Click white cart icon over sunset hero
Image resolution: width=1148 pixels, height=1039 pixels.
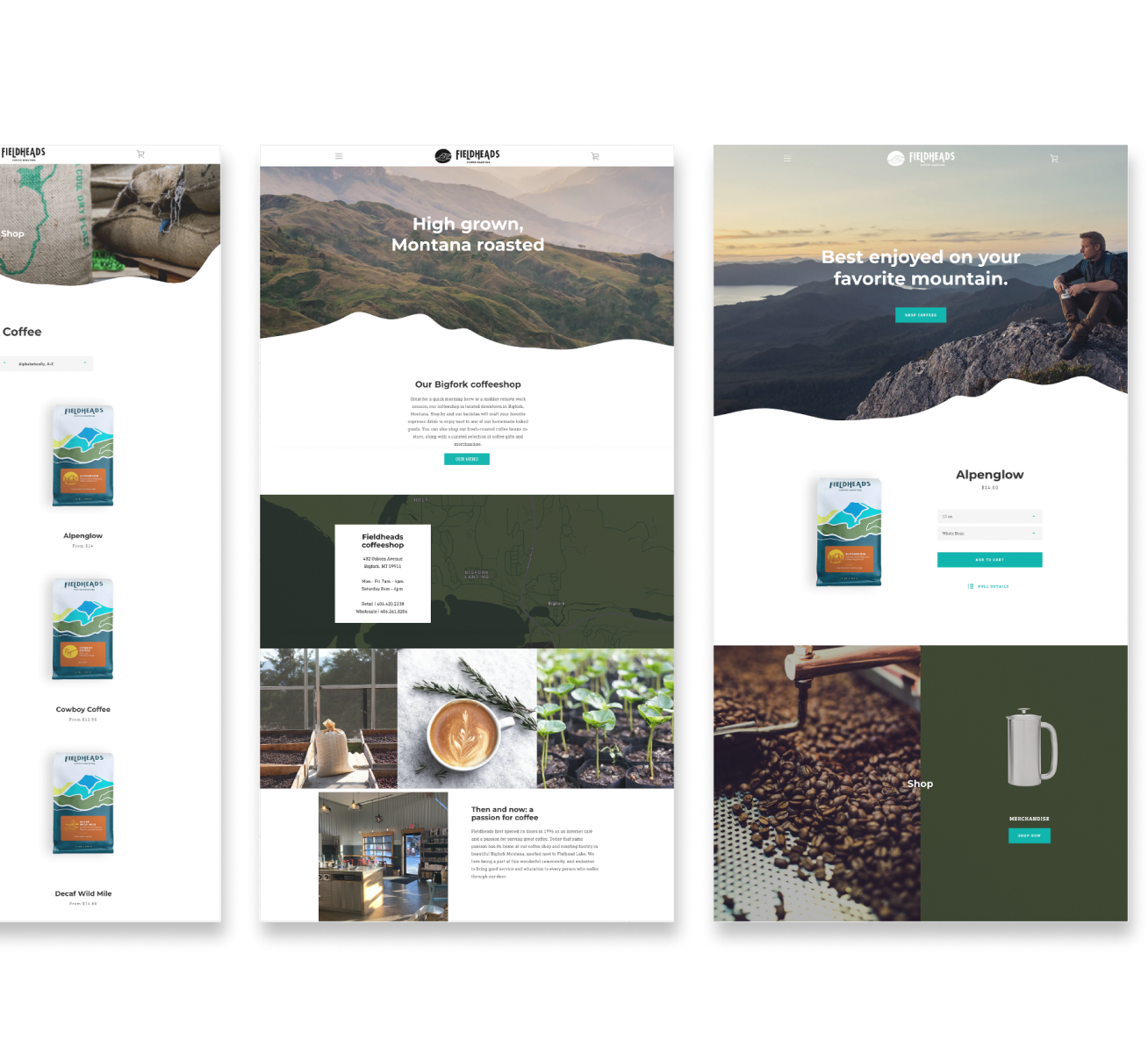click(x=1054, y=159)
